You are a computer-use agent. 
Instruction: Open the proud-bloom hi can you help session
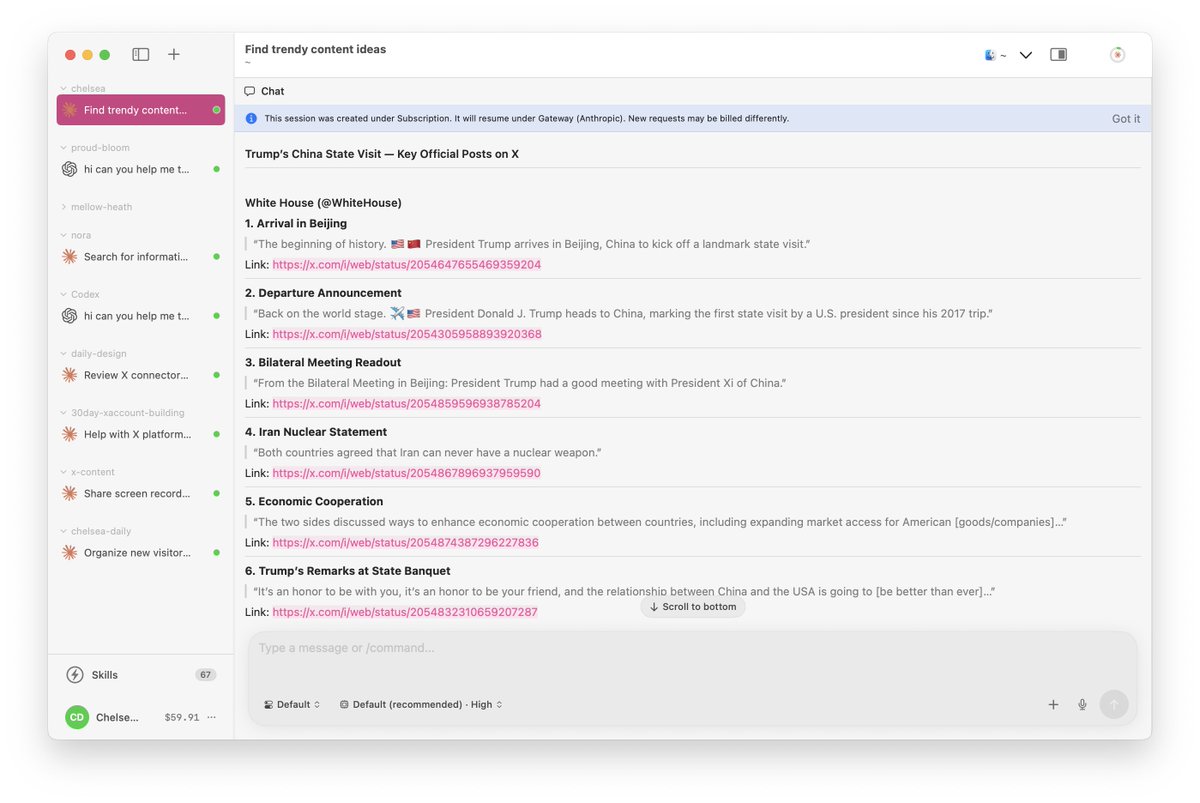tap(141, 169)
